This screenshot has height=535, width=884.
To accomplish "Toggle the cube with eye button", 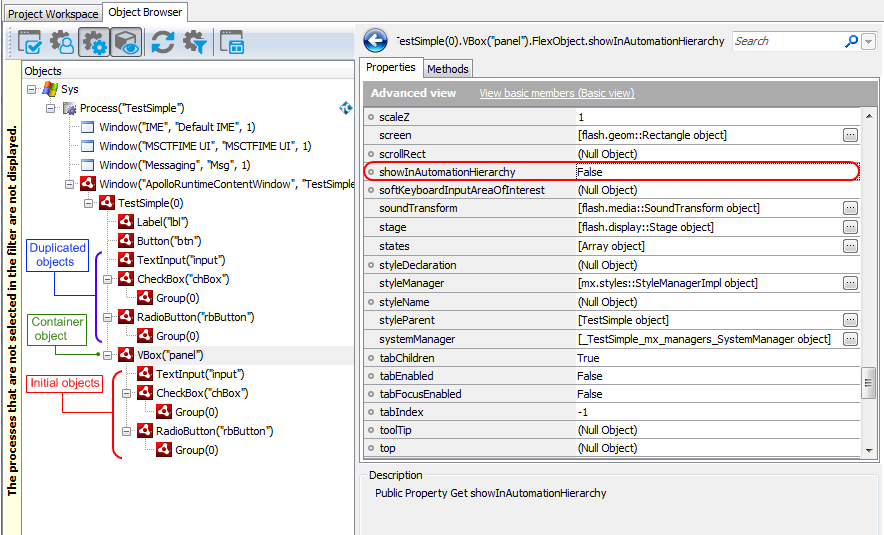I will coord(126,42).
